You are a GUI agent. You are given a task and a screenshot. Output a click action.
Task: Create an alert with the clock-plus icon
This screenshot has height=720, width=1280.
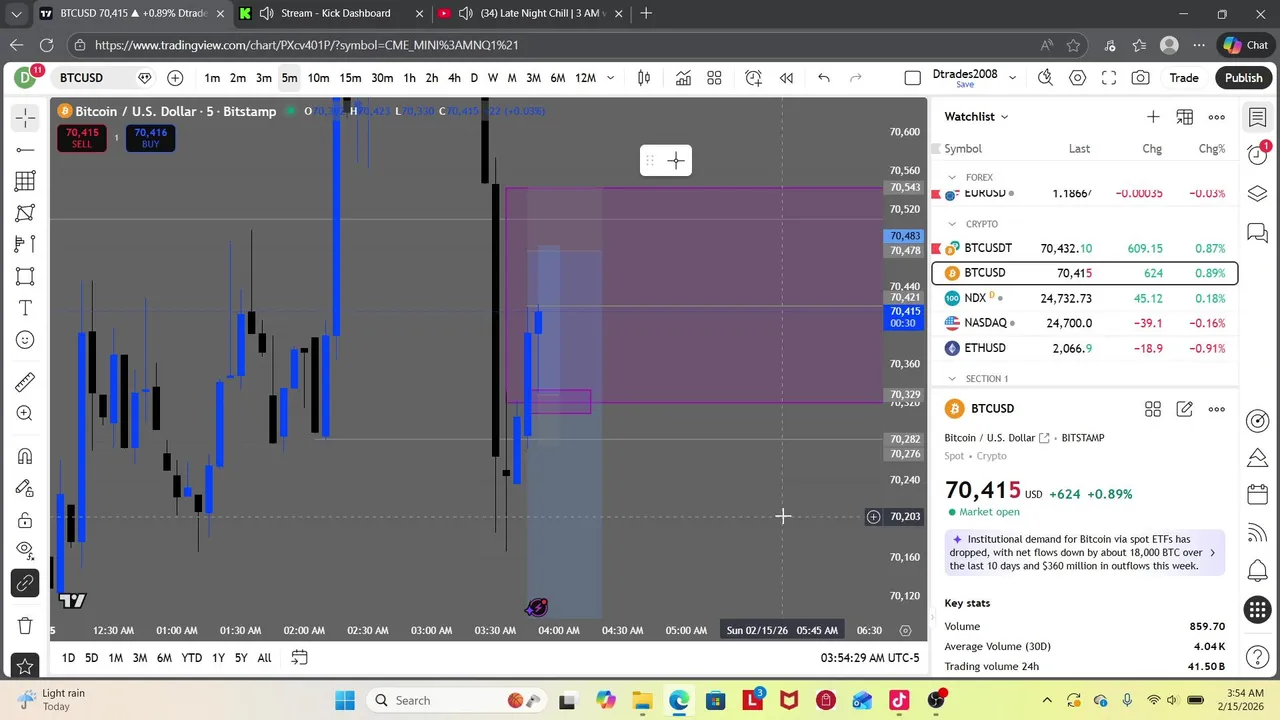point(754,78)
